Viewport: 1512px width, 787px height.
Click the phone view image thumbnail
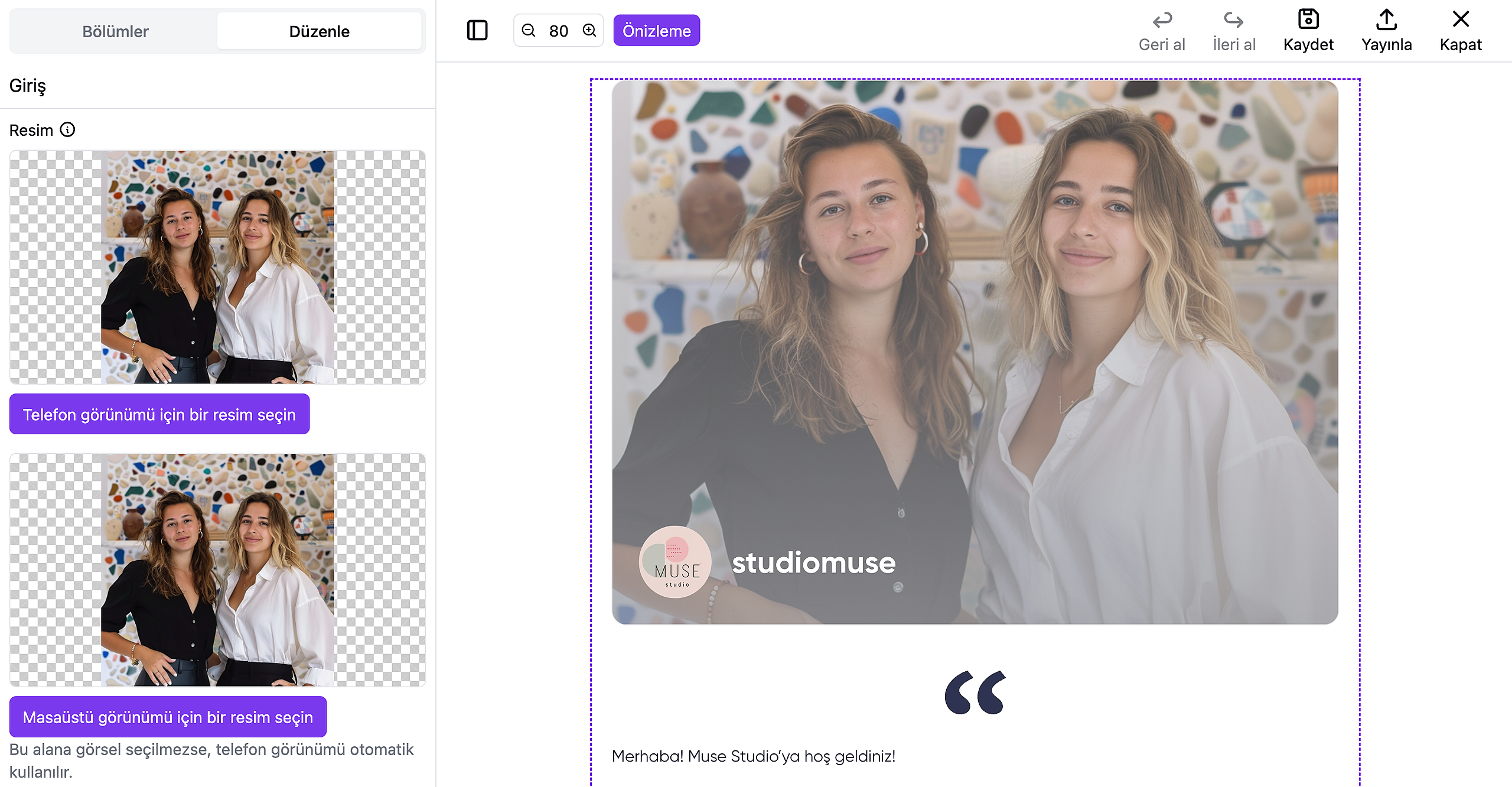point(217,267)
